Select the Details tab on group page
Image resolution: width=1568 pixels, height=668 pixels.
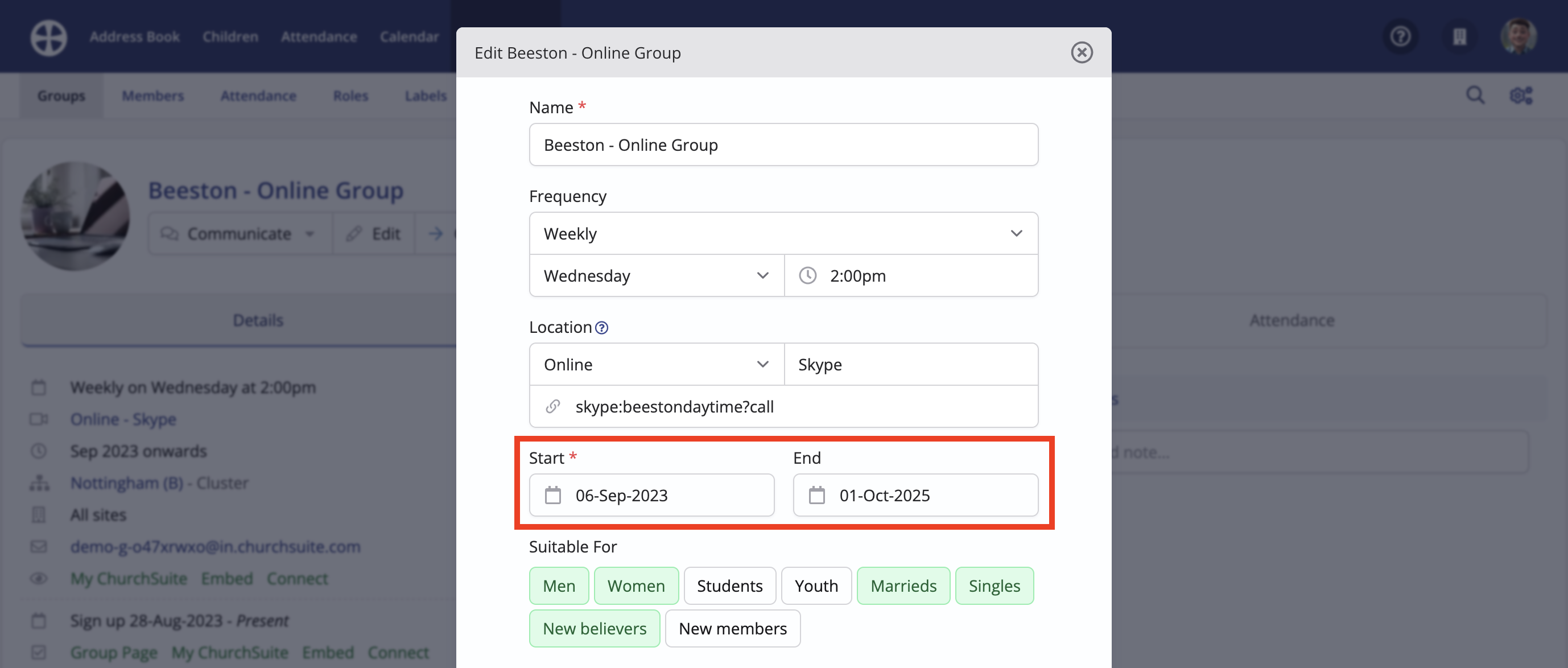(258, 320)
